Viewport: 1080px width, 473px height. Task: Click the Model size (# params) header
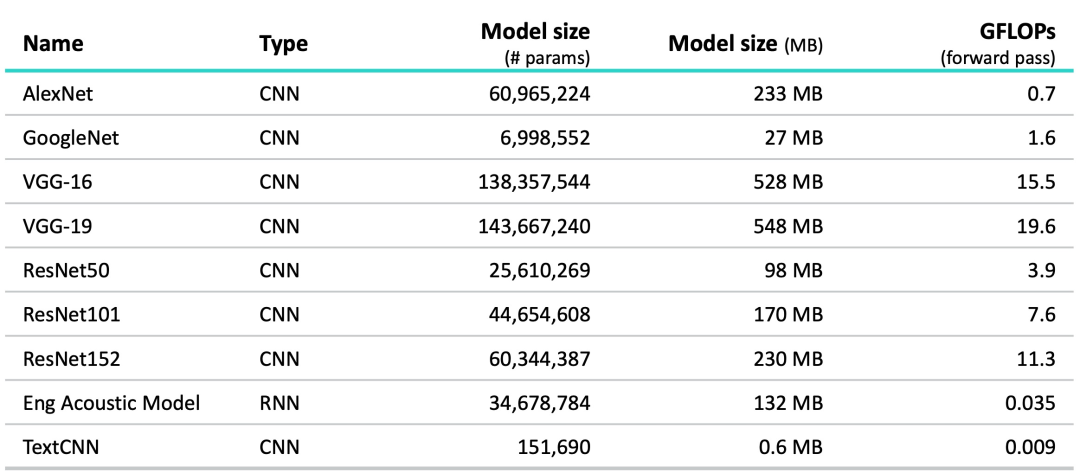click(536, 32)
